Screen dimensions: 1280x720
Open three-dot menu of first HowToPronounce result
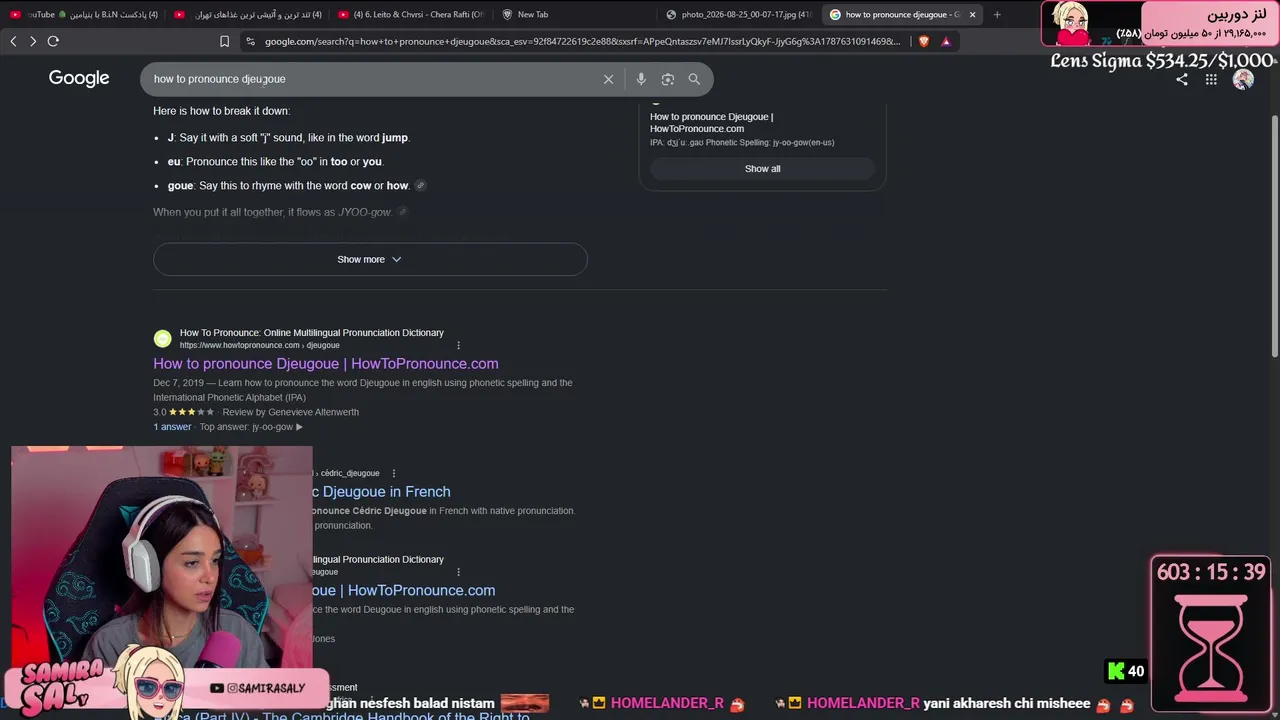point(459,345)
